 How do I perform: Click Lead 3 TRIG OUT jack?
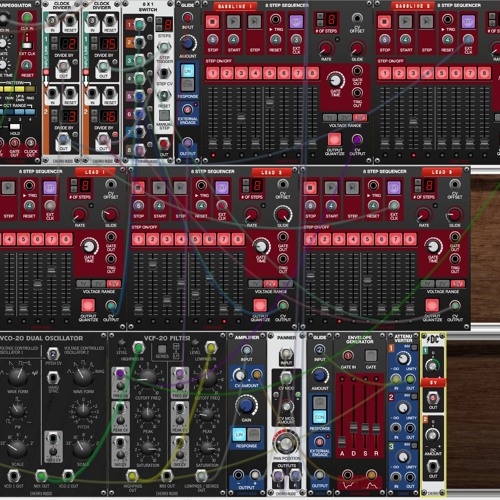(x=455, y=259)
